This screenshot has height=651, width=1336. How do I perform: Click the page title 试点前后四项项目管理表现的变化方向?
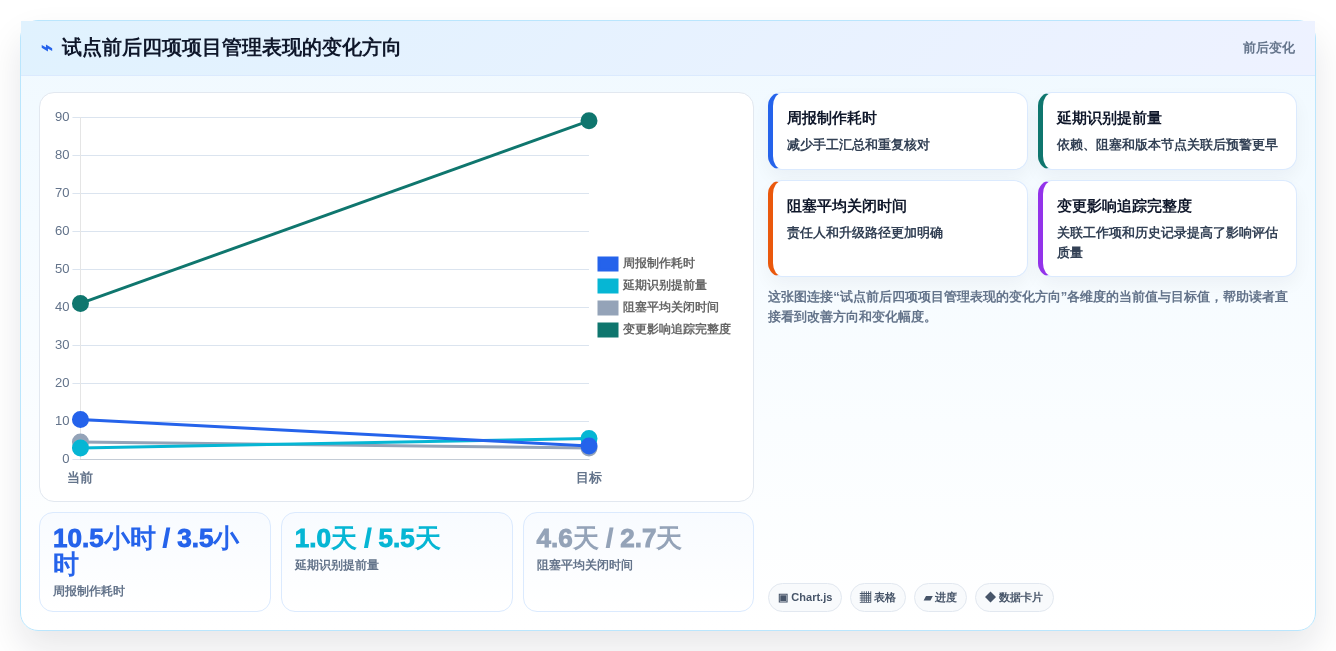pos(231,48)
